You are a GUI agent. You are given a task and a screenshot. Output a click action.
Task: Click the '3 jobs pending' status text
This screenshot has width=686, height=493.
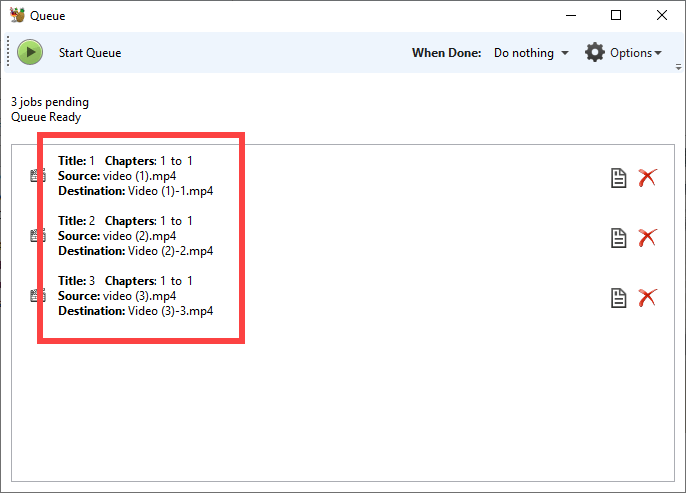click(x=50, y=102)
